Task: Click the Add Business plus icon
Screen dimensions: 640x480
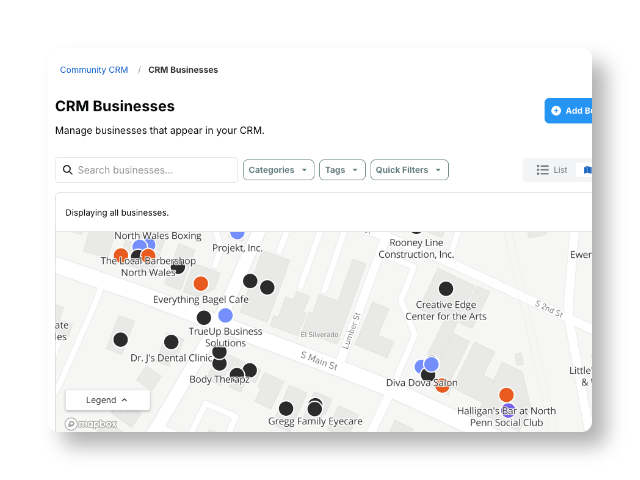Action: [556, 111]
